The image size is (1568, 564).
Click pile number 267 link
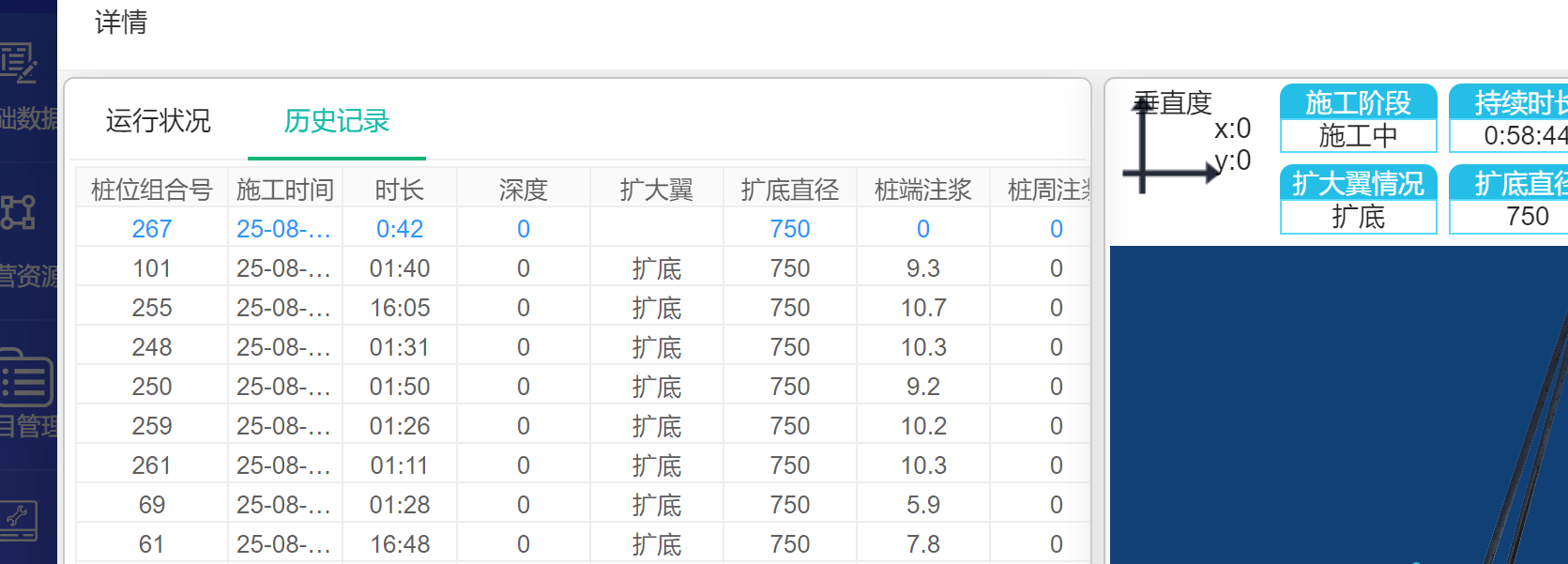(x=151, y=229)
